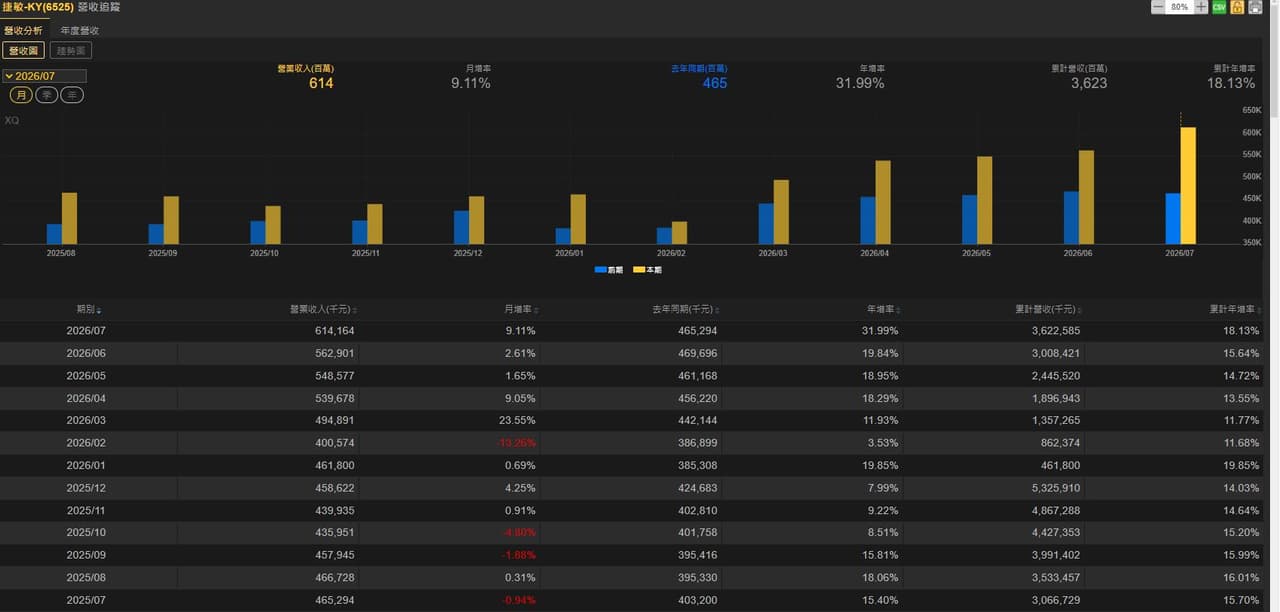1280x612 pixels.
Task: Select the 營收圖 chart view button
Action: click(23, 50)
